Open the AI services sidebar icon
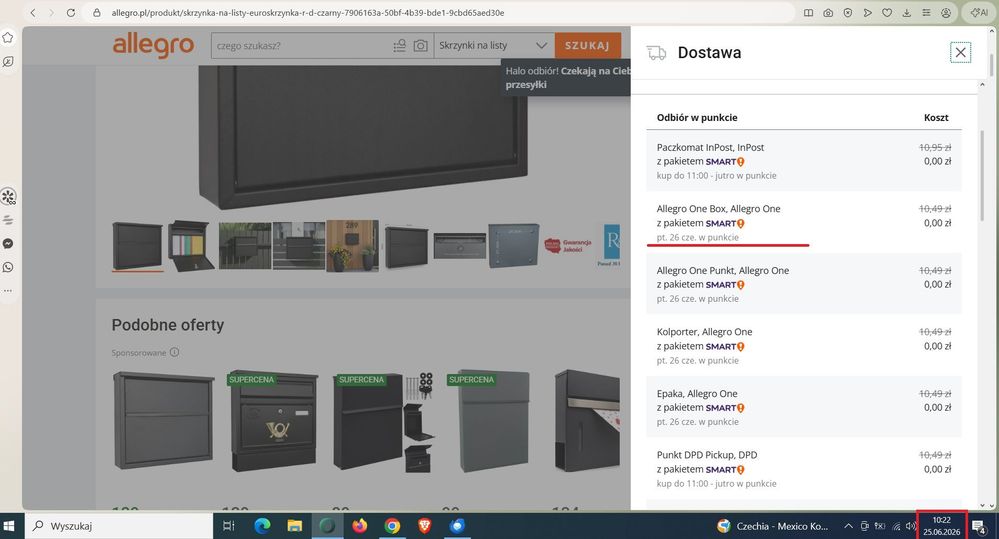The image size is (999, 539). tap(8, 197)
